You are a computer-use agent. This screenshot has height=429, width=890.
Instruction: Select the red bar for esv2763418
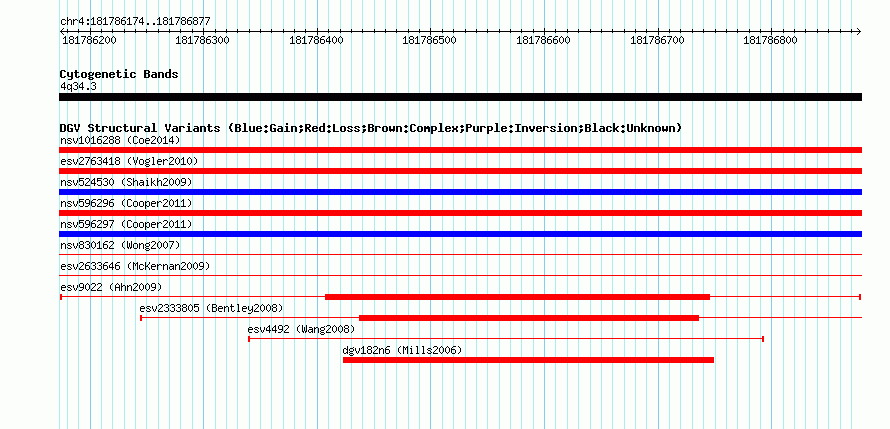click(460, 171)
